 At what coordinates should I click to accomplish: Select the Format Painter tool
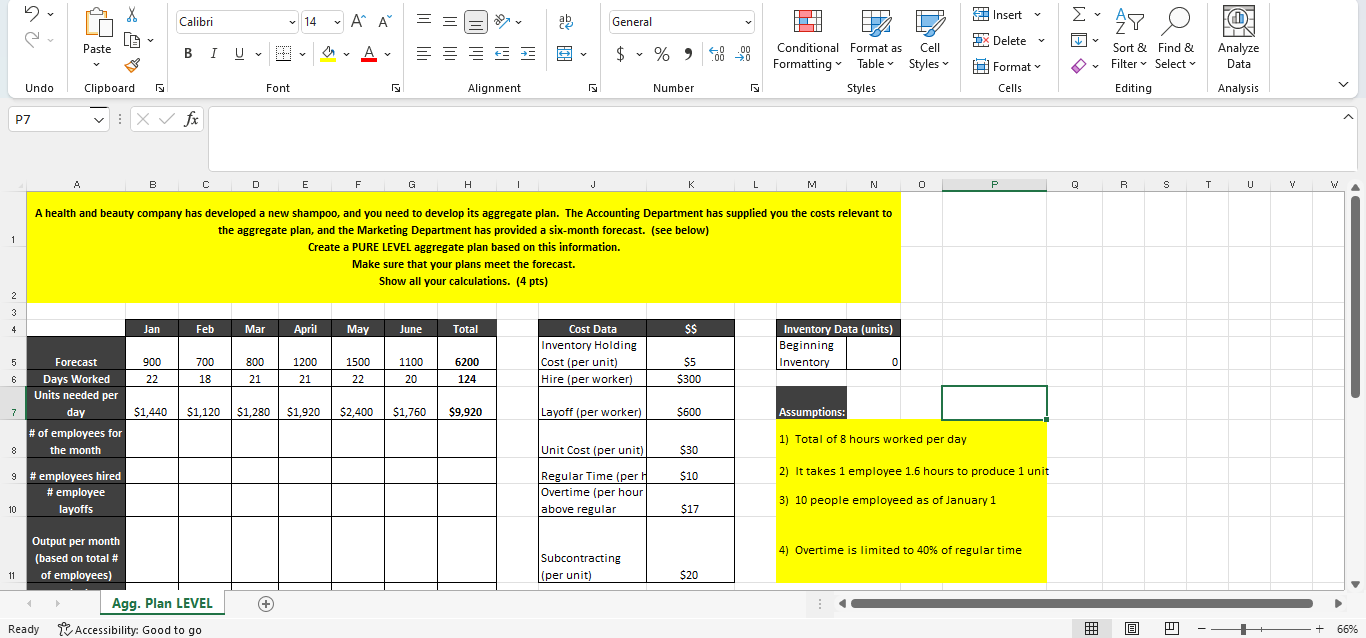130,65
